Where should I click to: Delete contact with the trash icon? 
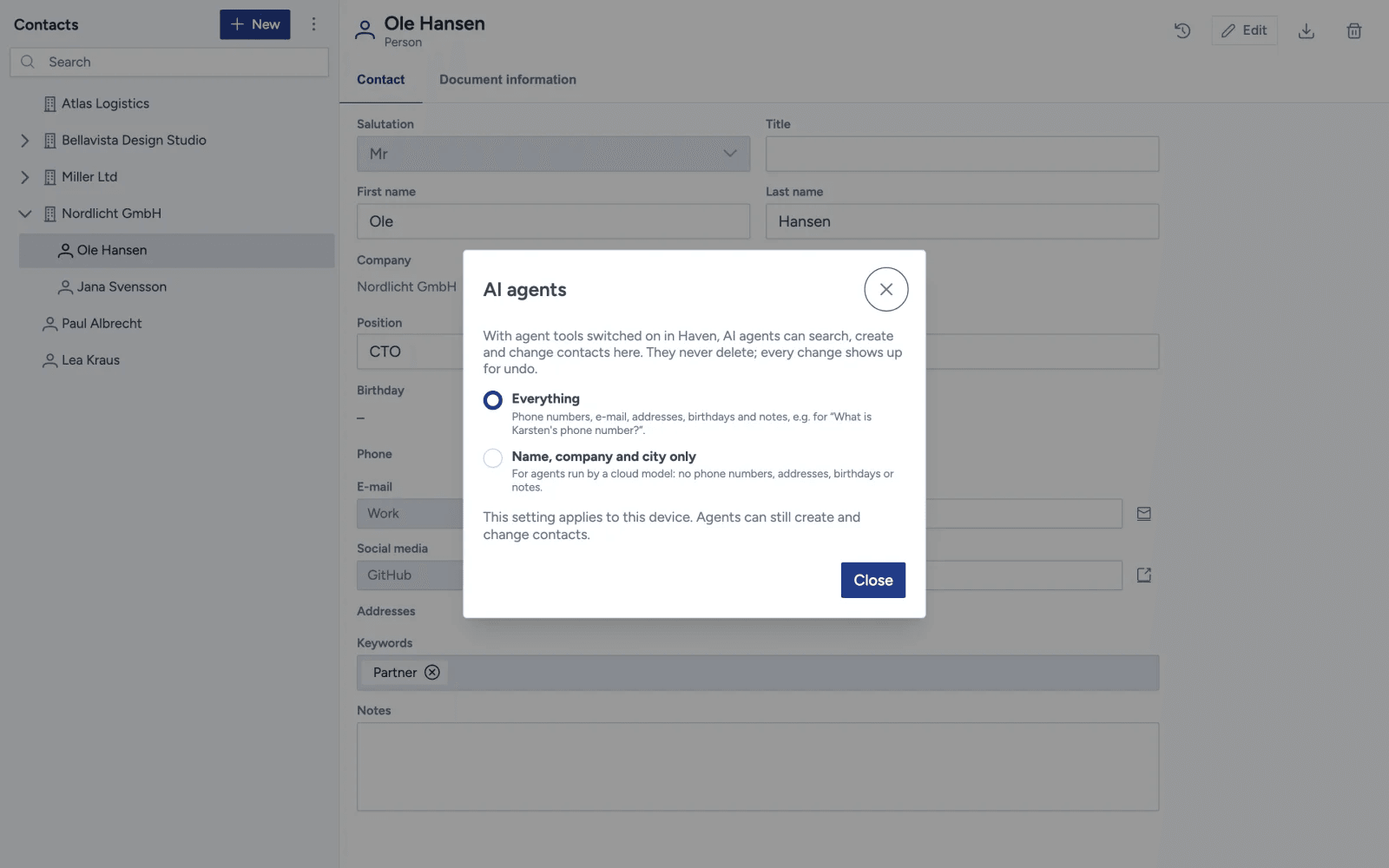[x=1353, y=30]
